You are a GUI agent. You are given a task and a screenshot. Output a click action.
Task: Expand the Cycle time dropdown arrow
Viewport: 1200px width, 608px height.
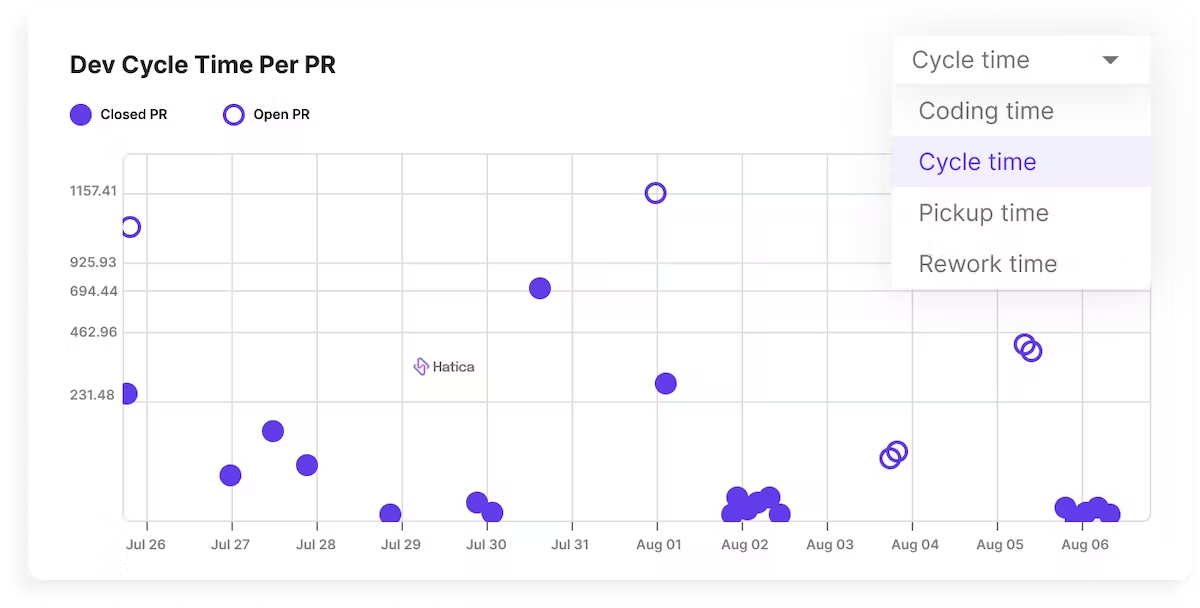coord(1110,60)
